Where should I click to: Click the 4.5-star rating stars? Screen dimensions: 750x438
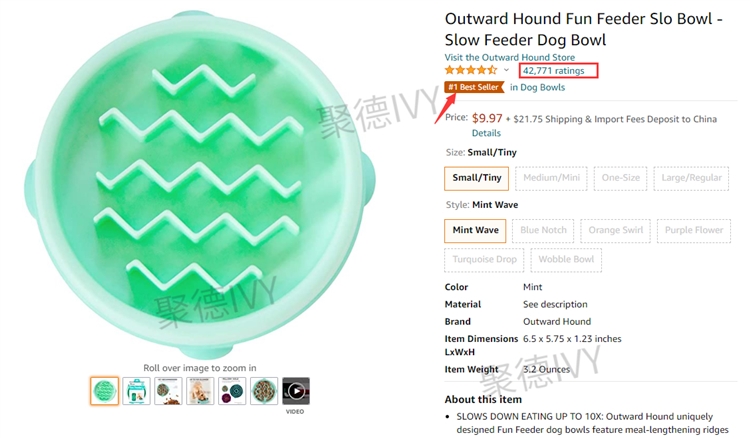point(471,70)
